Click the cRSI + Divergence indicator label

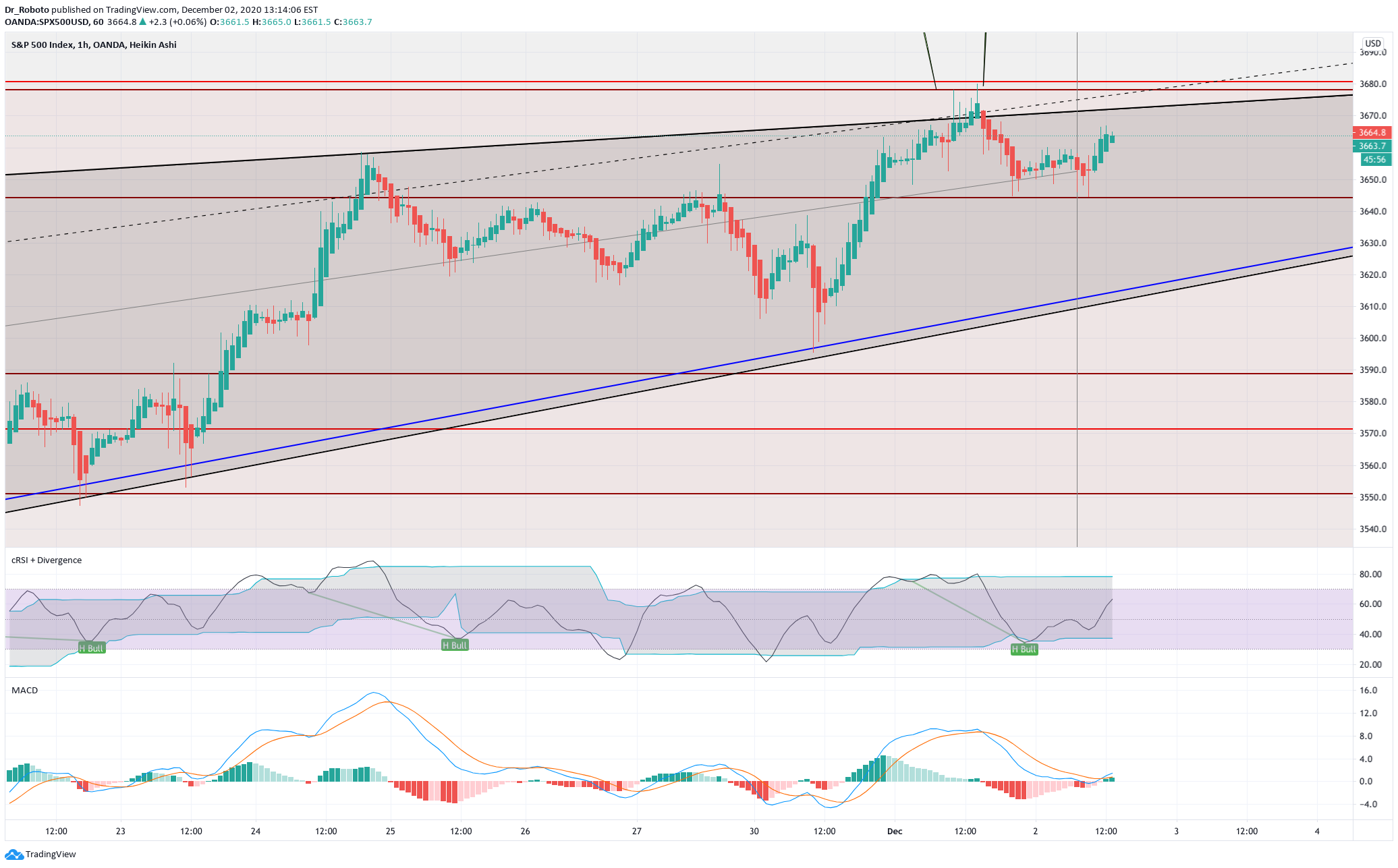47,560
